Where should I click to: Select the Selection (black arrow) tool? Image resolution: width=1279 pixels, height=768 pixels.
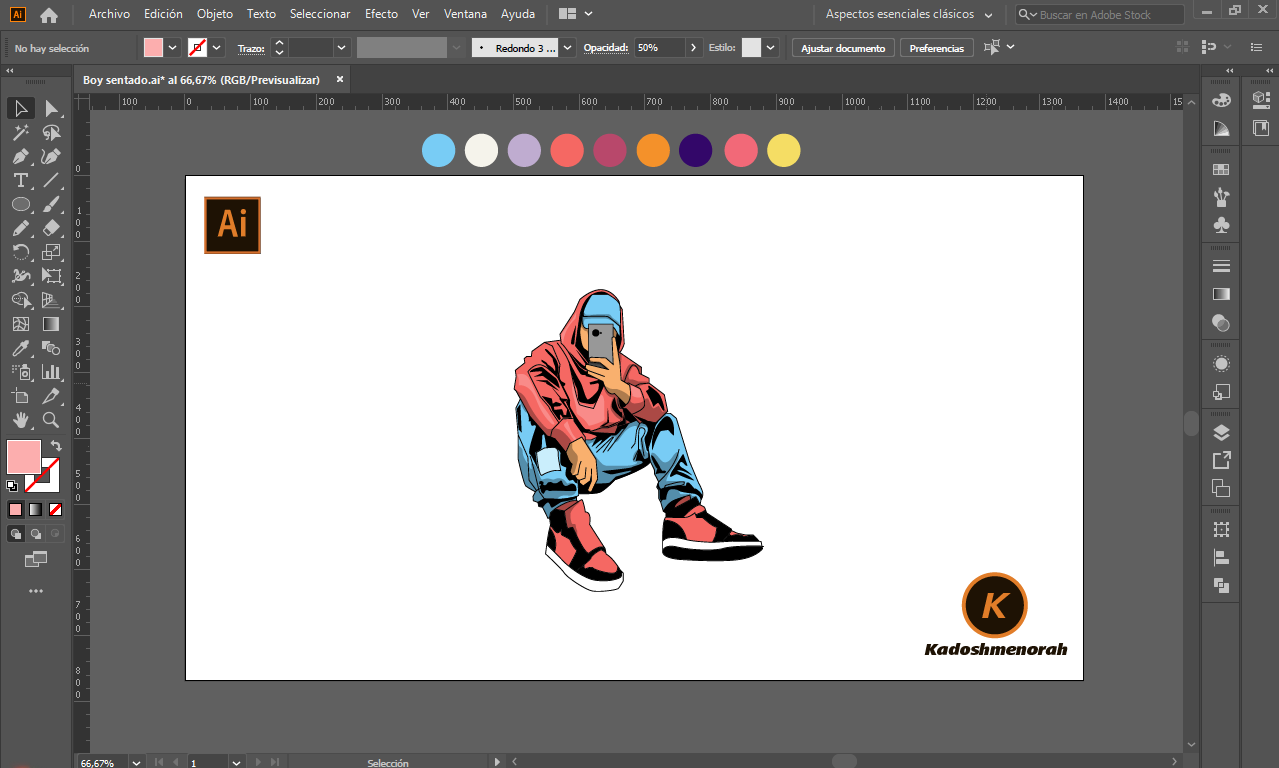[21, 108]
